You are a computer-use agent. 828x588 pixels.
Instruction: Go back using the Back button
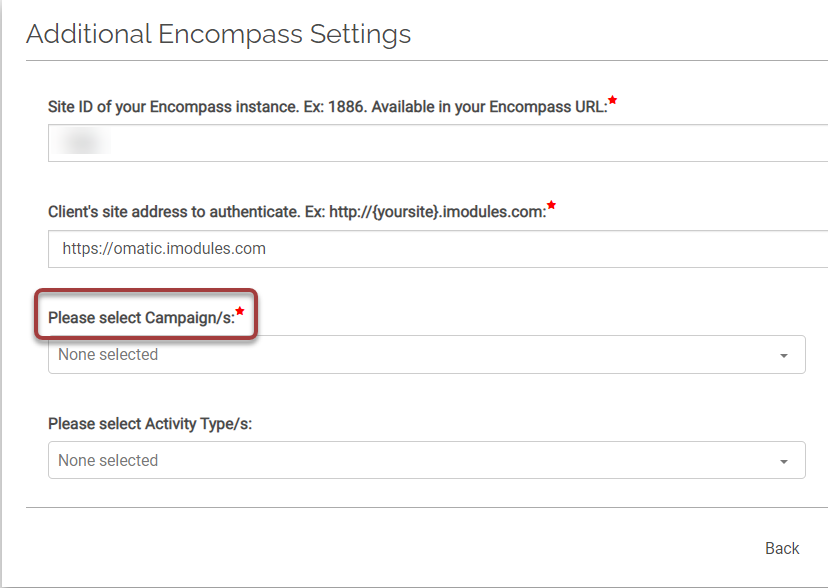coord(782,548)
